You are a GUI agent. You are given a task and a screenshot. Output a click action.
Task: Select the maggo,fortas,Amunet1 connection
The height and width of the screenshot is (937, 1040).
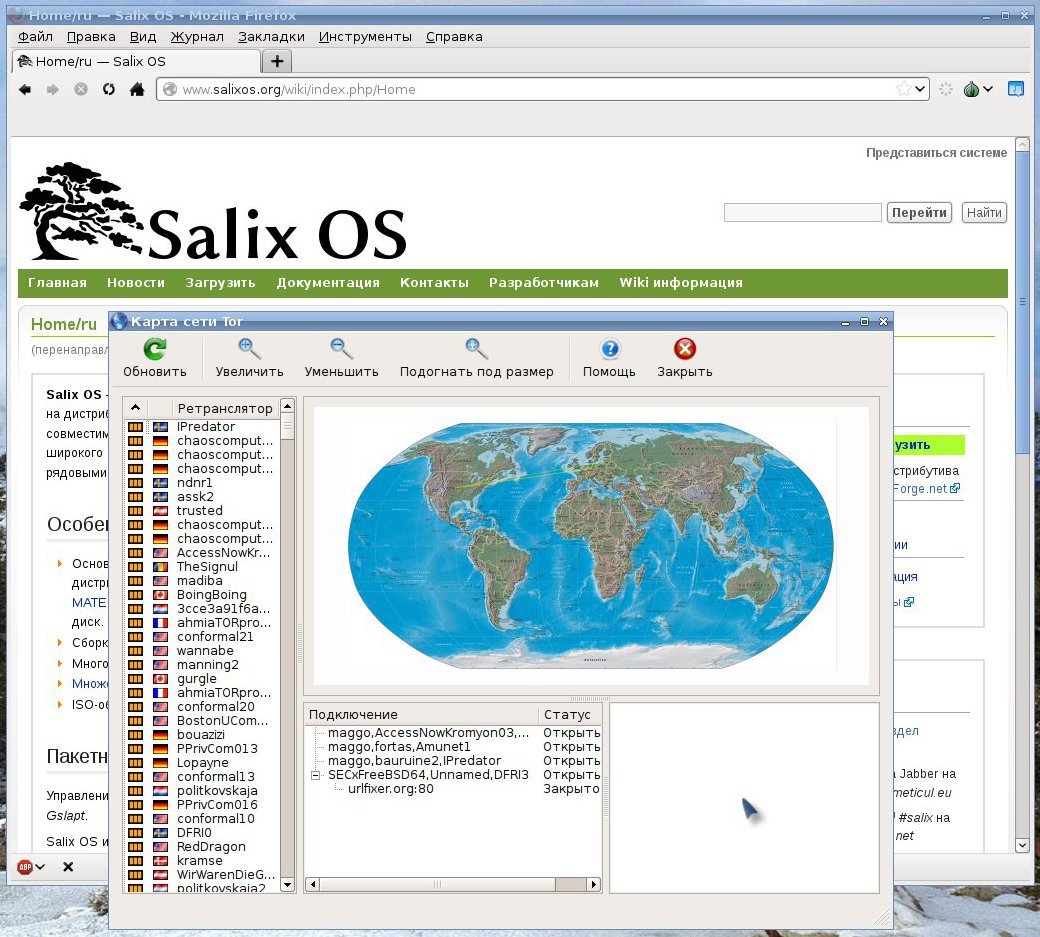[399, 747]
